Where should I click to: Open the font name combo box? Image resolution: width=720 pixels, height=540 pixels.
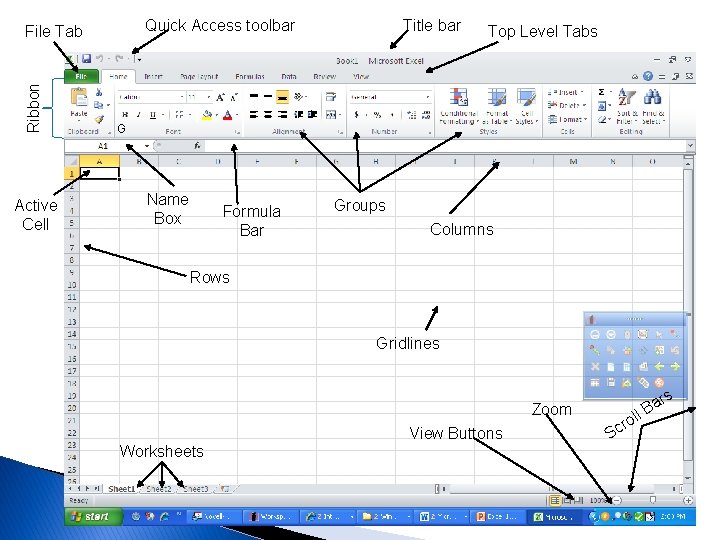click(151, 97)
